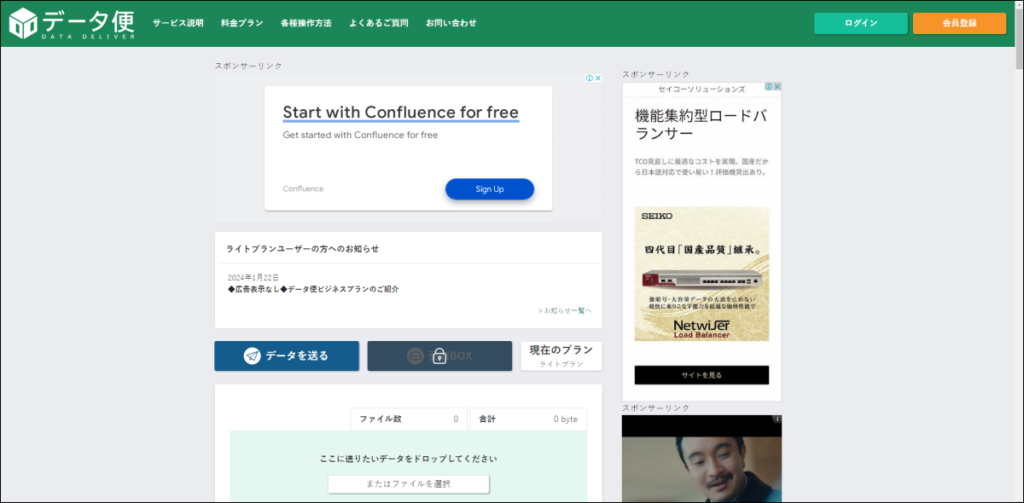The width and height of the screenshot is (1024, 503).
Task: Click the ファイル数 counter cell
Action: [409, 419]
